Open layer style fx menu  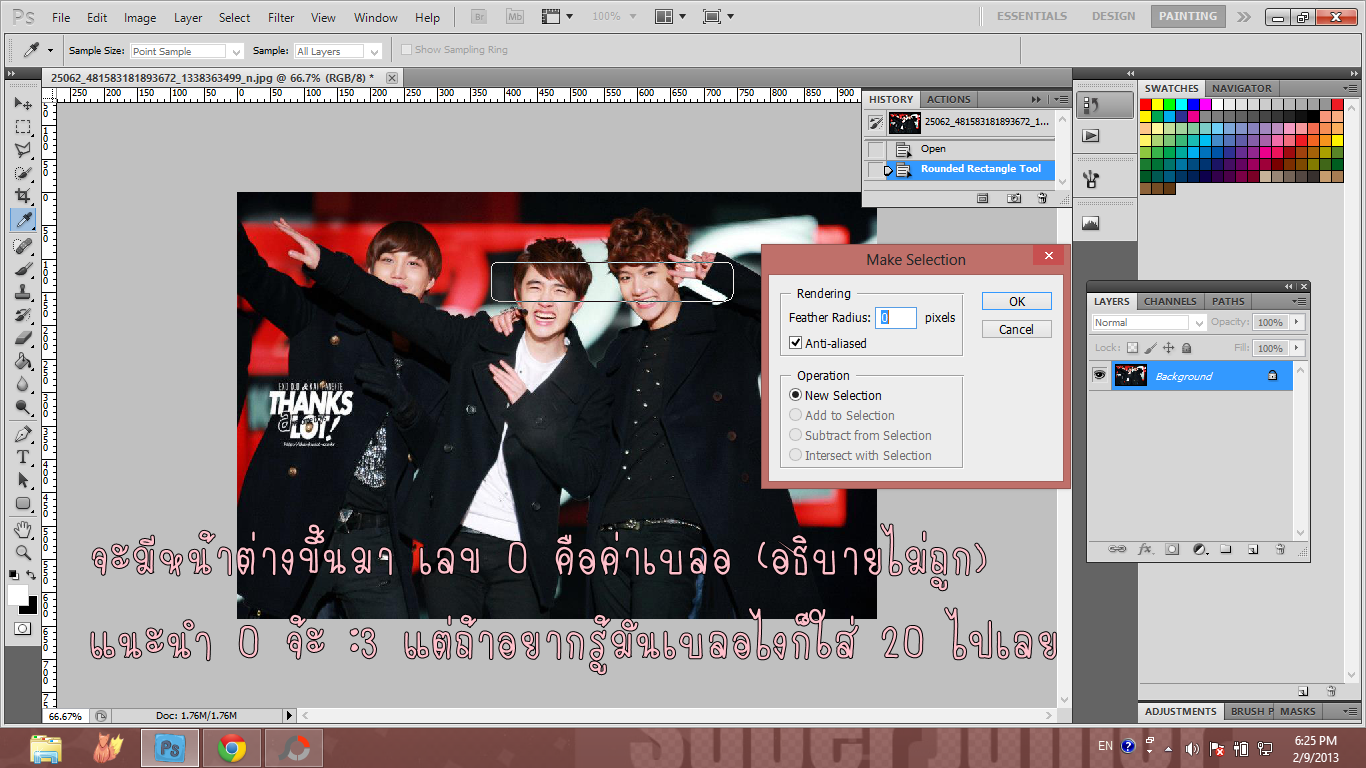1146,549
